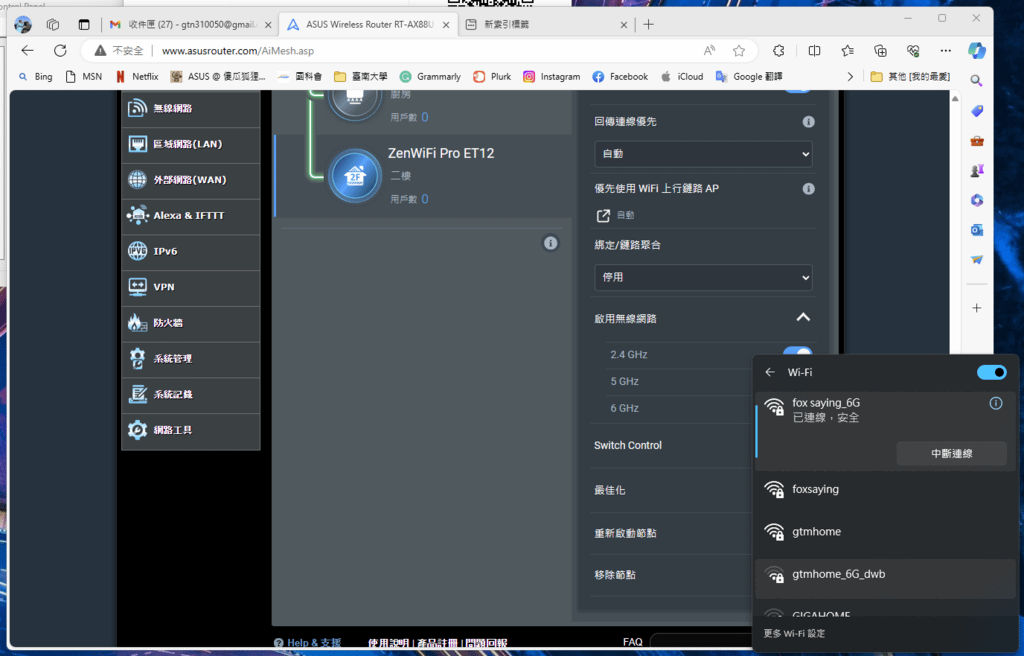Click the browser back arrow
Screen dimensions: 1024x656
pyautogui.click(x=27, y=50)
